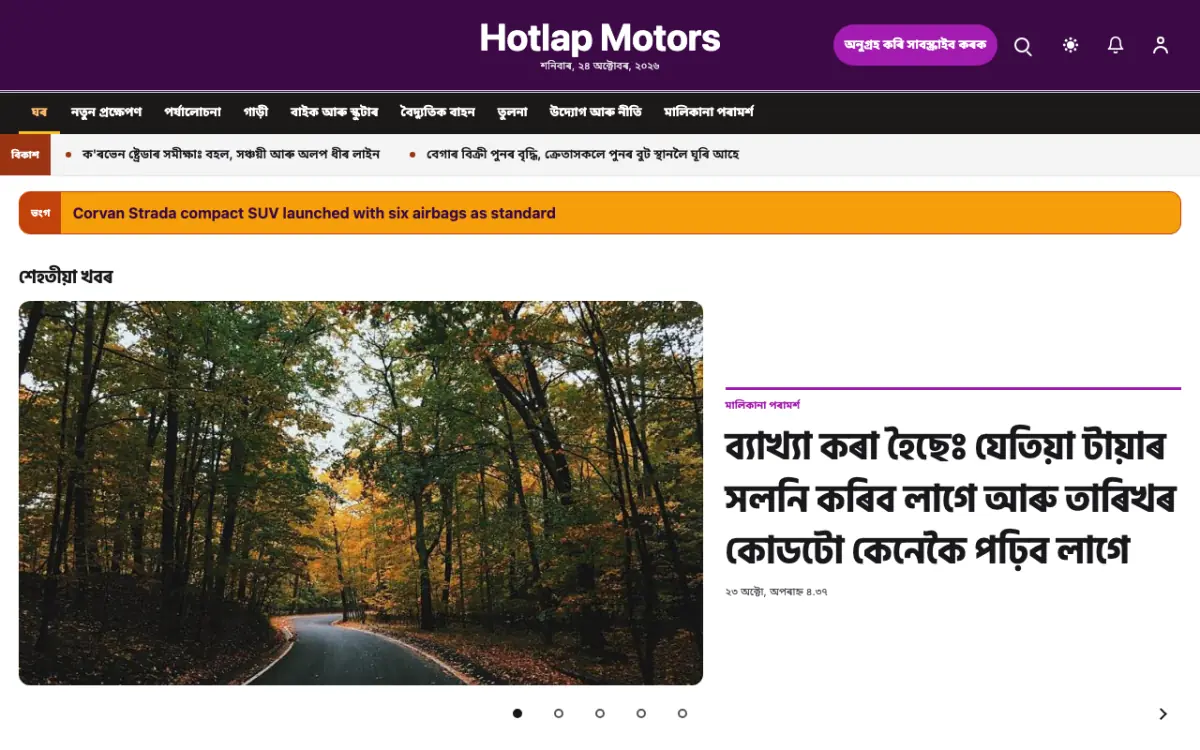Open the তুলনা compare menu item
The width and height of the screenshot is (1200, 750).
point(512,112)
